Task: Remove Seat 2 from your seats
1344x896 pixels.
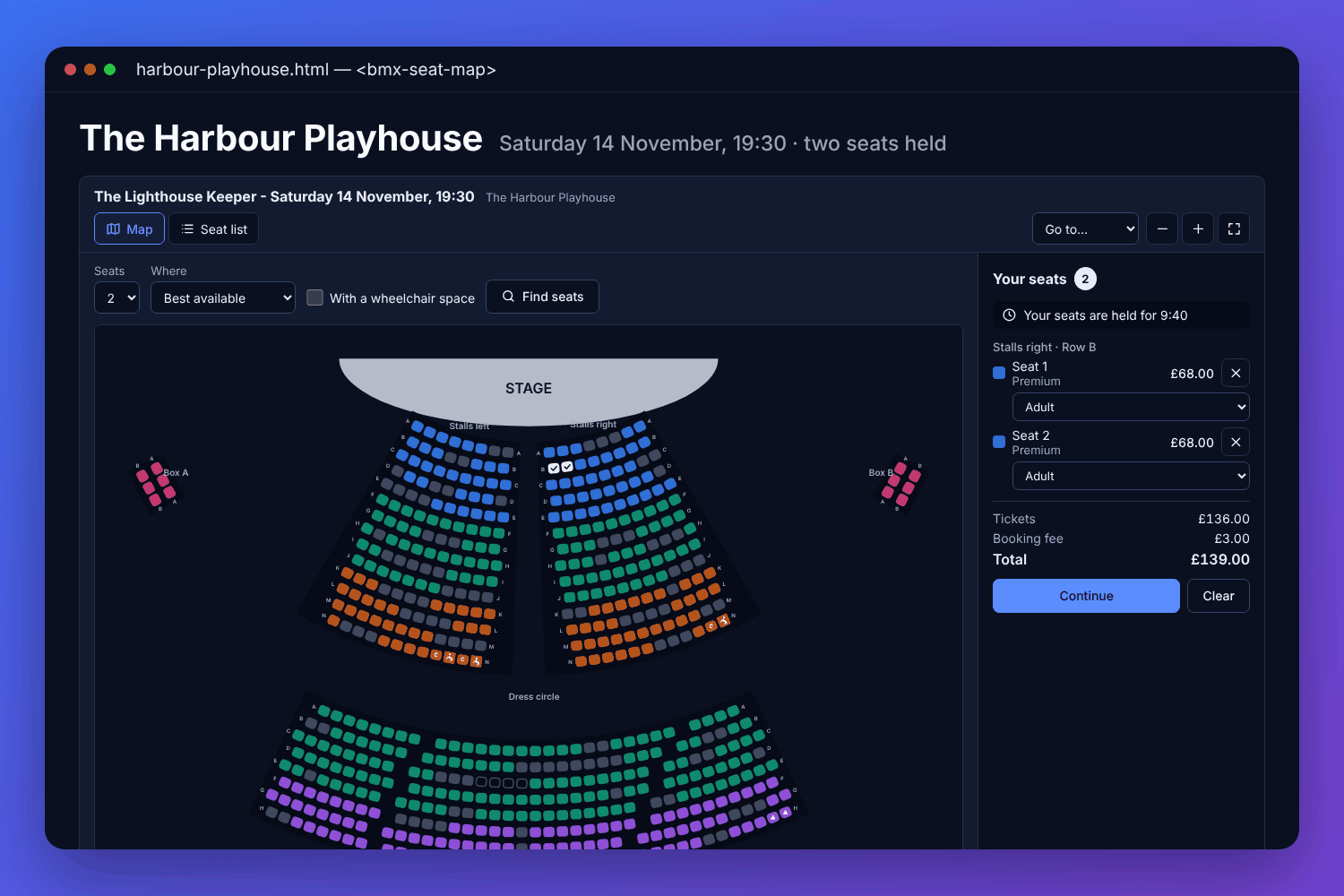Action: pyautogui.click(x=1236, y=443)
